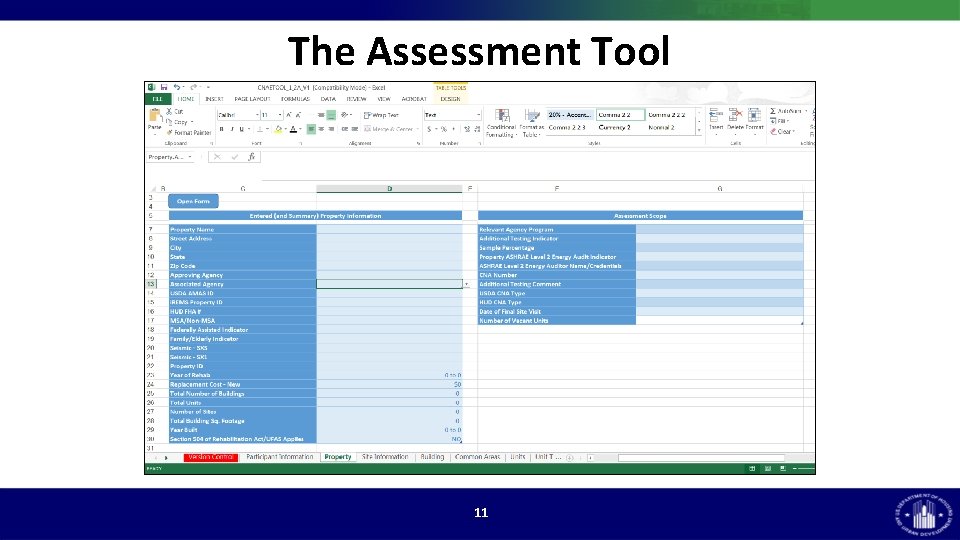Screen dimensions: 960x540
Task: Click the Cut scissors command
Action: [174, 111]
